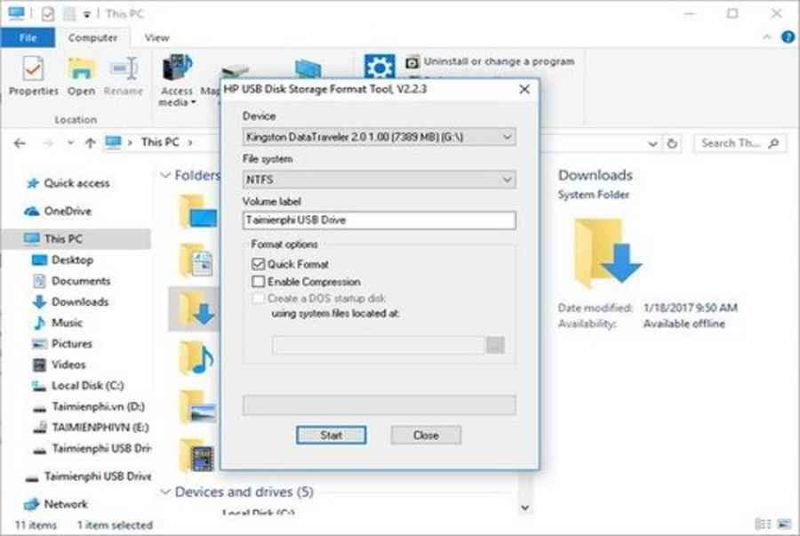Click the Pictures folder icon in Explorer
The width and height of the screenshot is (800, 536).
point(197,407)
